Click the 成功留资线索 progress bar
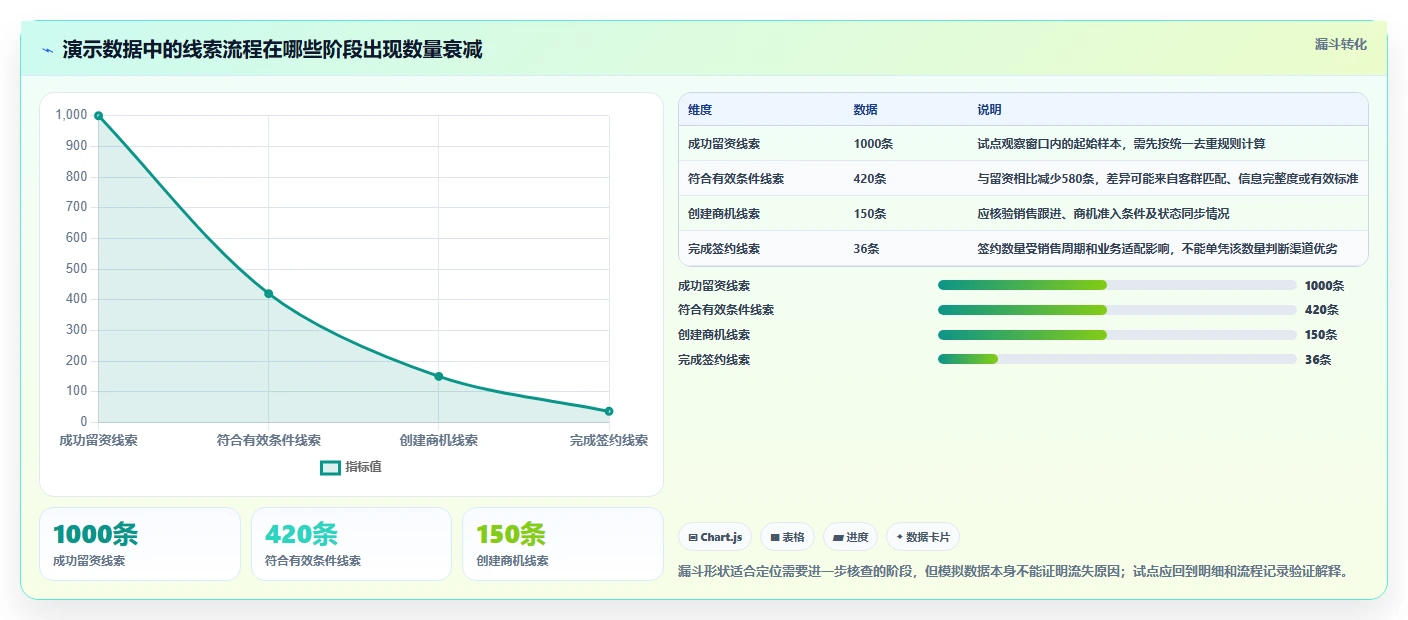This screenshot has height=620, width=1408. click(1117, 285)
